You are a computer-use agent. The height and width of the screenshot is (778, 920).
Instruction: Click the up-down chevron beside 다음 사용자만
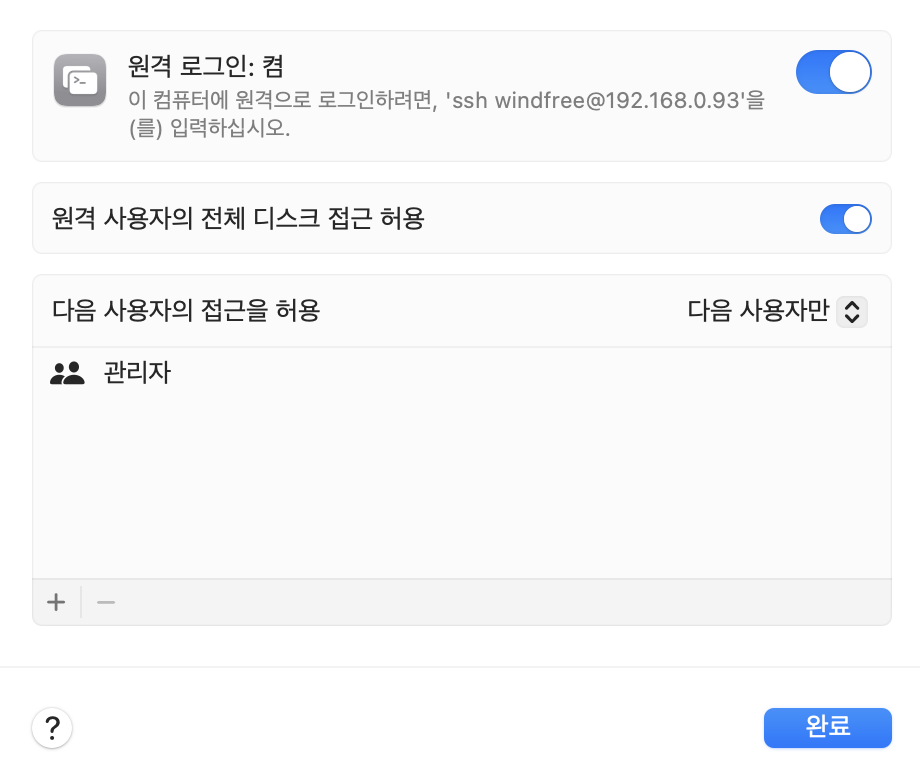point(851,312)
